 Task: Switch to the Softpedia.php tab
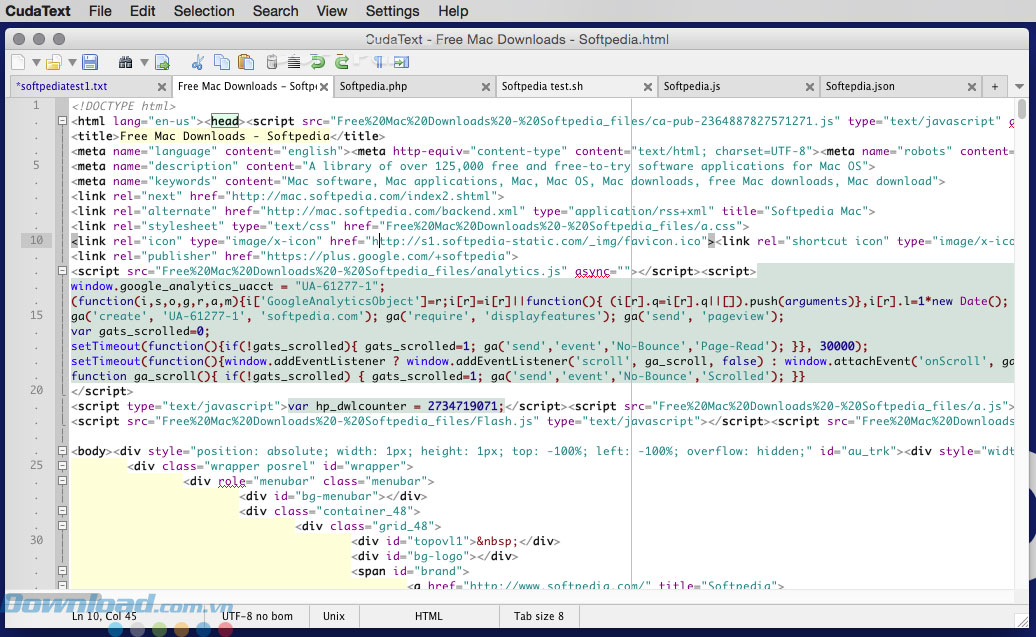tap(373, 86)
